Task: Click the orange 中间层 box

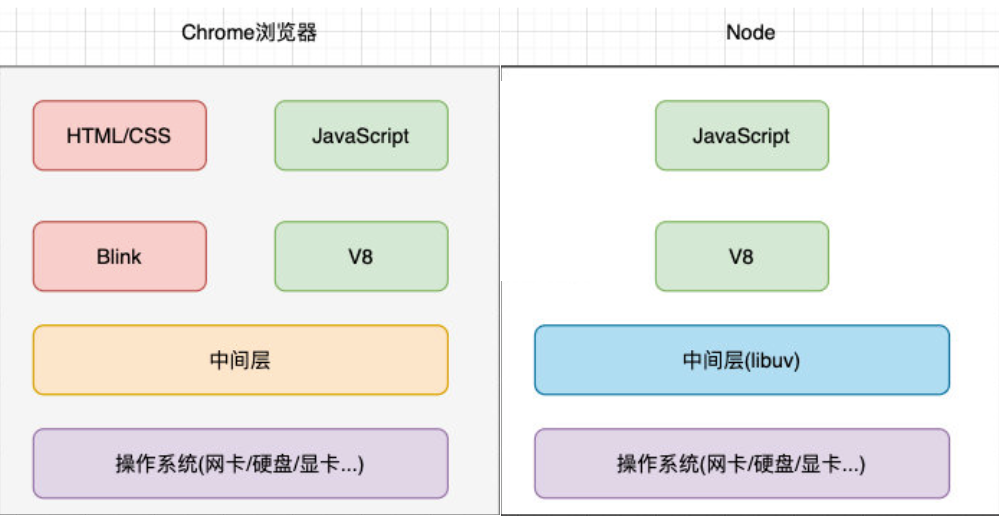Action: [240, 359]
